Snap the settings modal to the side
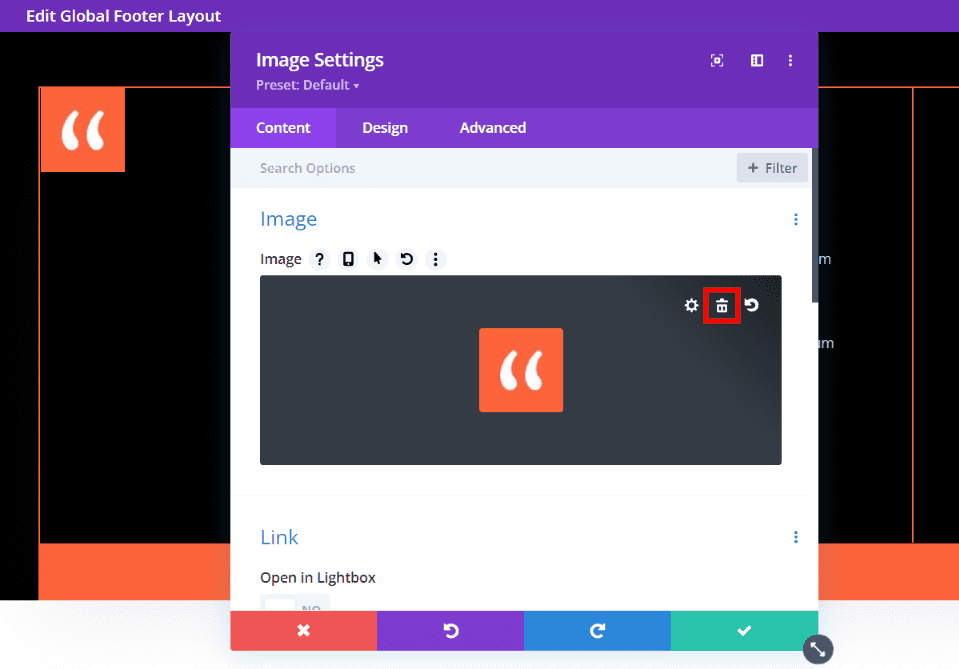The width and height of the screenshot is (959, 669). click(757, 60)
